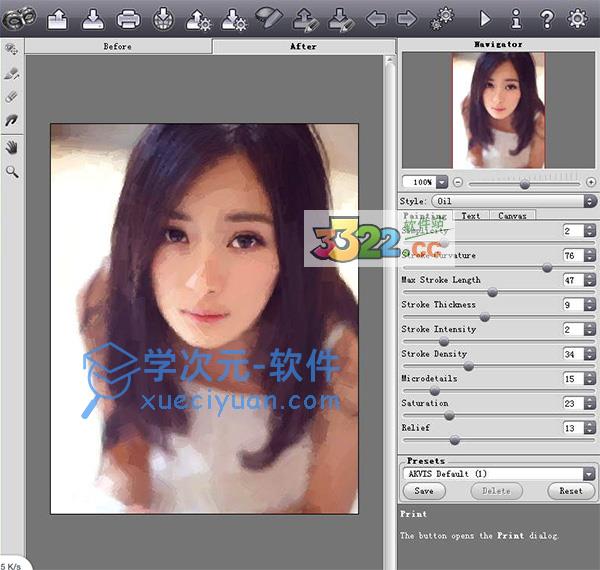Open the Canvas settings tab
Image resolution: width=600 pixels, height=570 pixels.
pos(512,215)
